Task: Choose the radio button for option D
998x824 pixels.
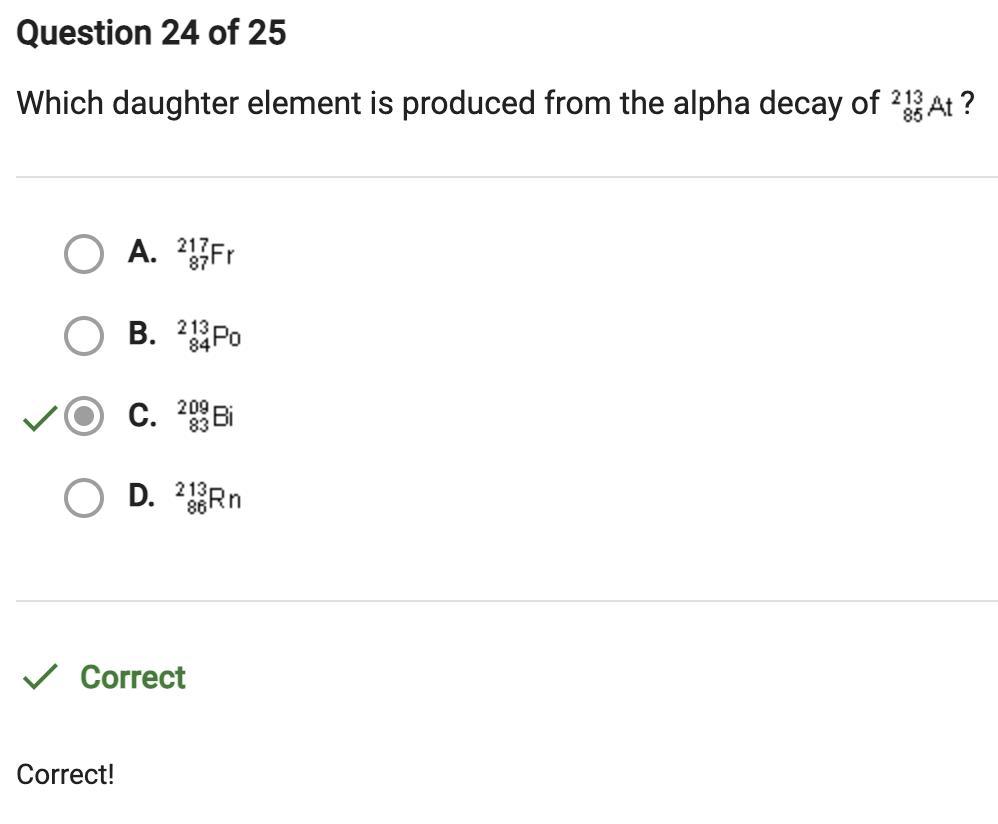Action: click(84, 497)
